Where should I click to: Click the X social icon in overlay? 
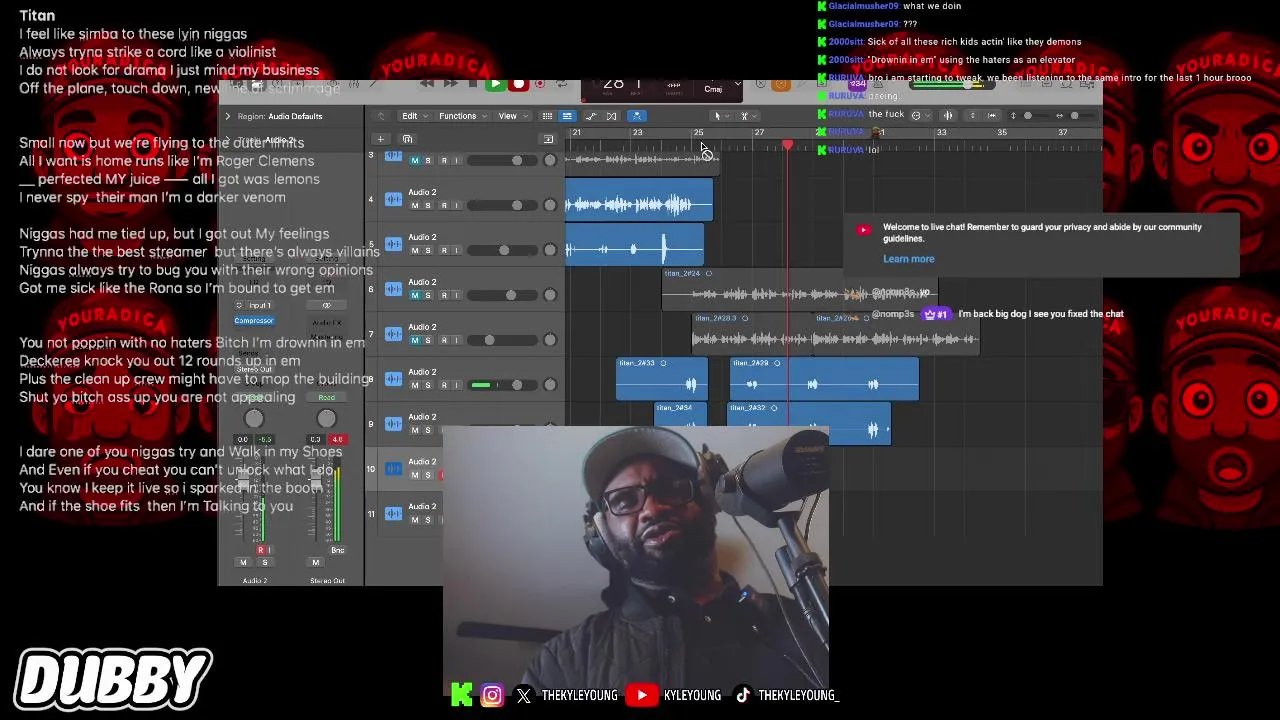524,695
